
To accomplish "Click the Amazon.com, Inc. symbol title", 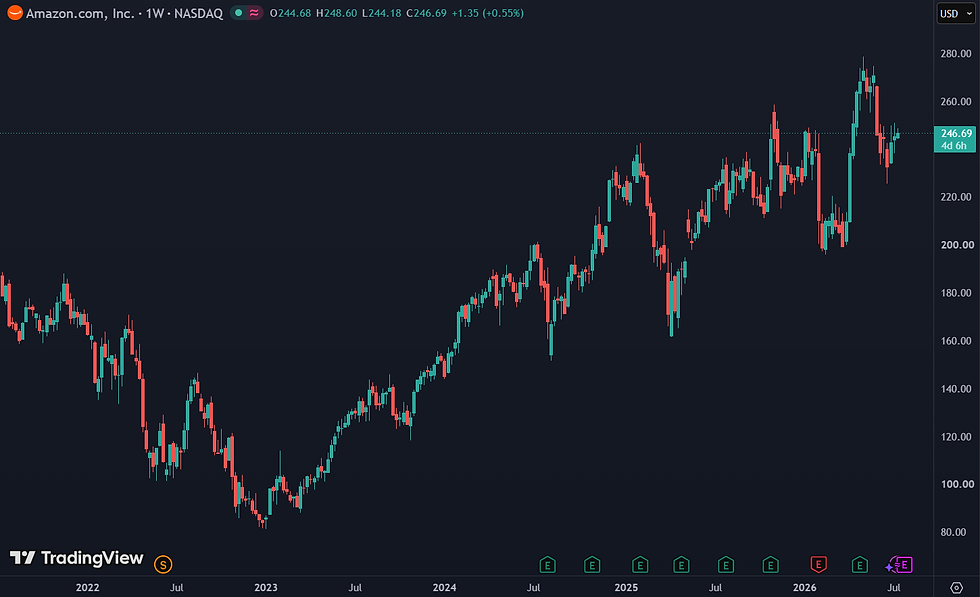I will tap(80, 13).
